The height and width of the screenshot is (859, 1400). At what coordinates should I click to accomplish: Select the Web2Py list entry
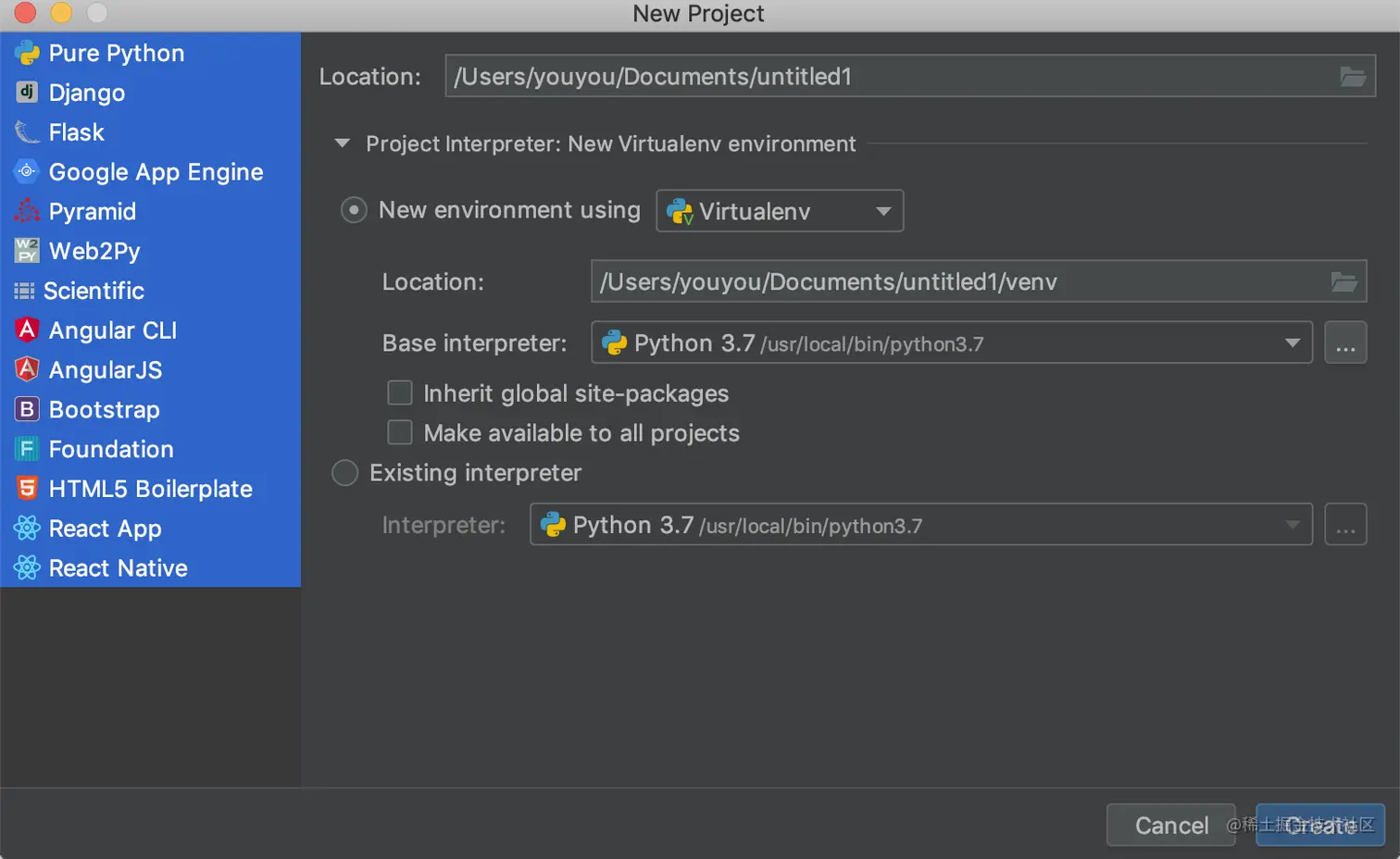[151, 251]
